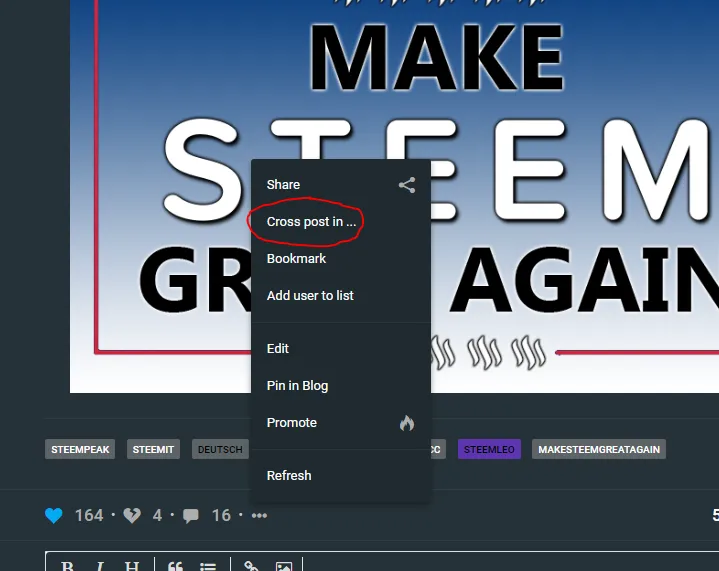719x571 pixels.
Task: Insert a heading with the H button
Action: [x=132, y=566]
